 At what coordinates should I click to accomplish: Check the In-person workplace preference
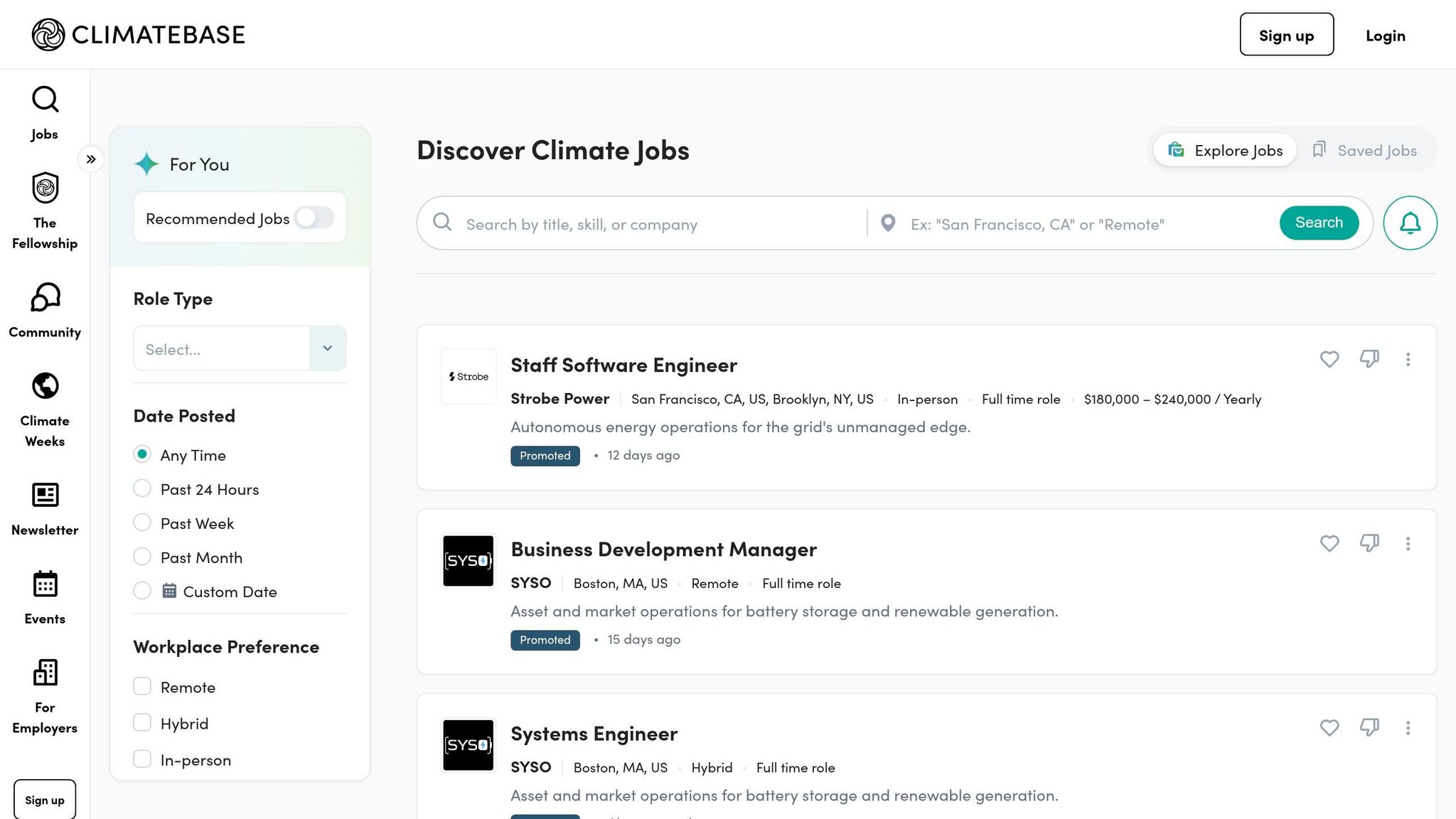click(x=142, y=759)
